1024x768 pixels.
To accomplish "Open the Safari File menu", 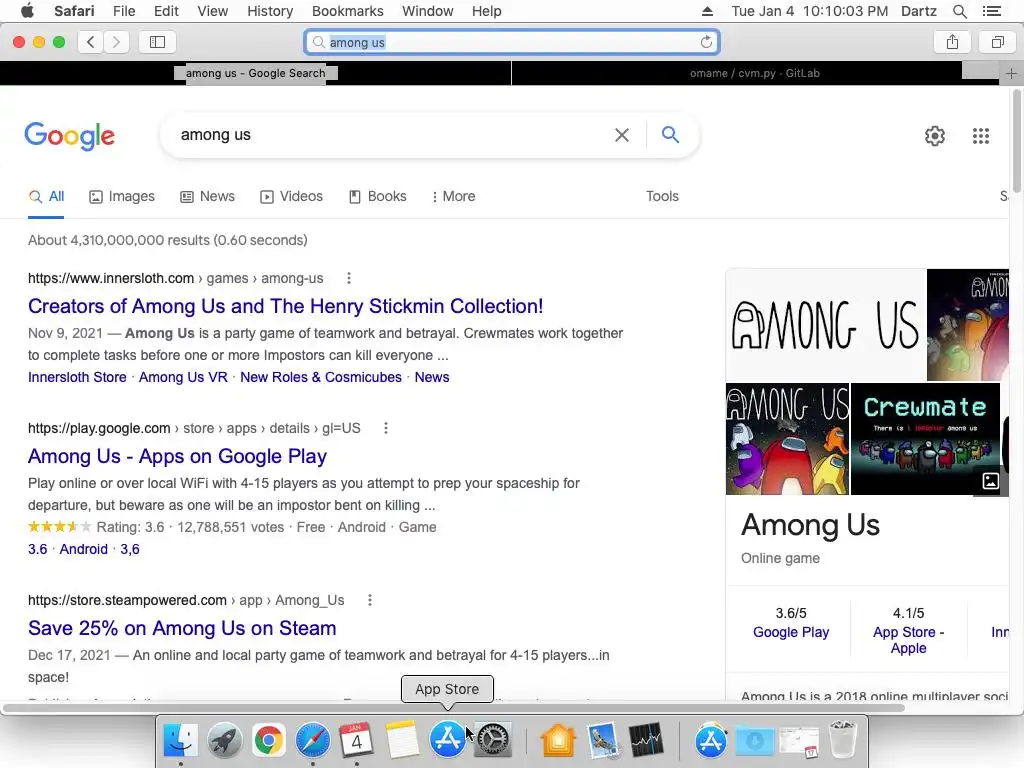I will click(x=123, y=11).
